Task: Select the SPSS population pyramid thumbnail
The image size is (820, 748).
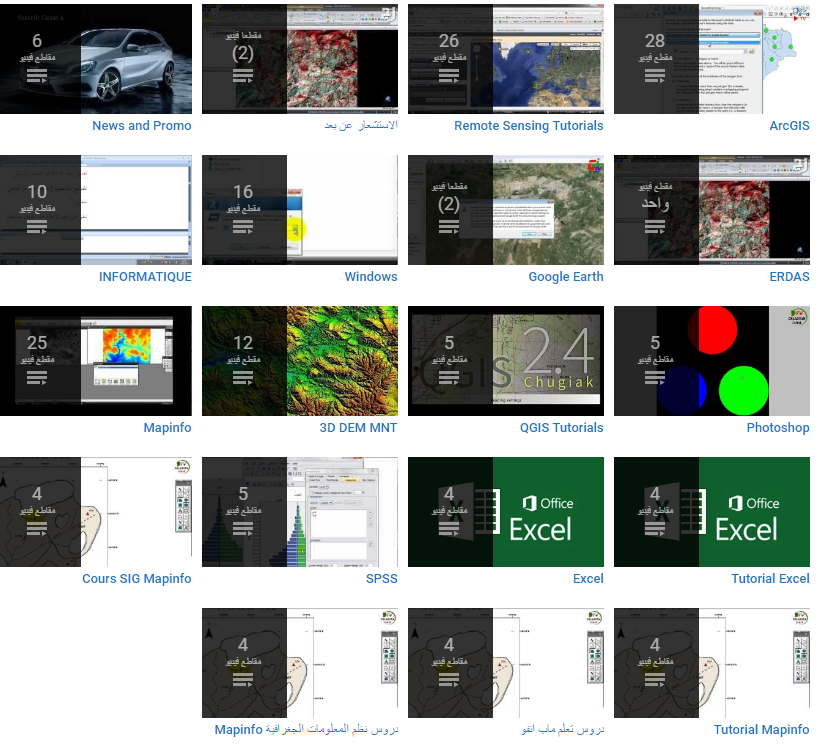Action: (x=300, y=512)
